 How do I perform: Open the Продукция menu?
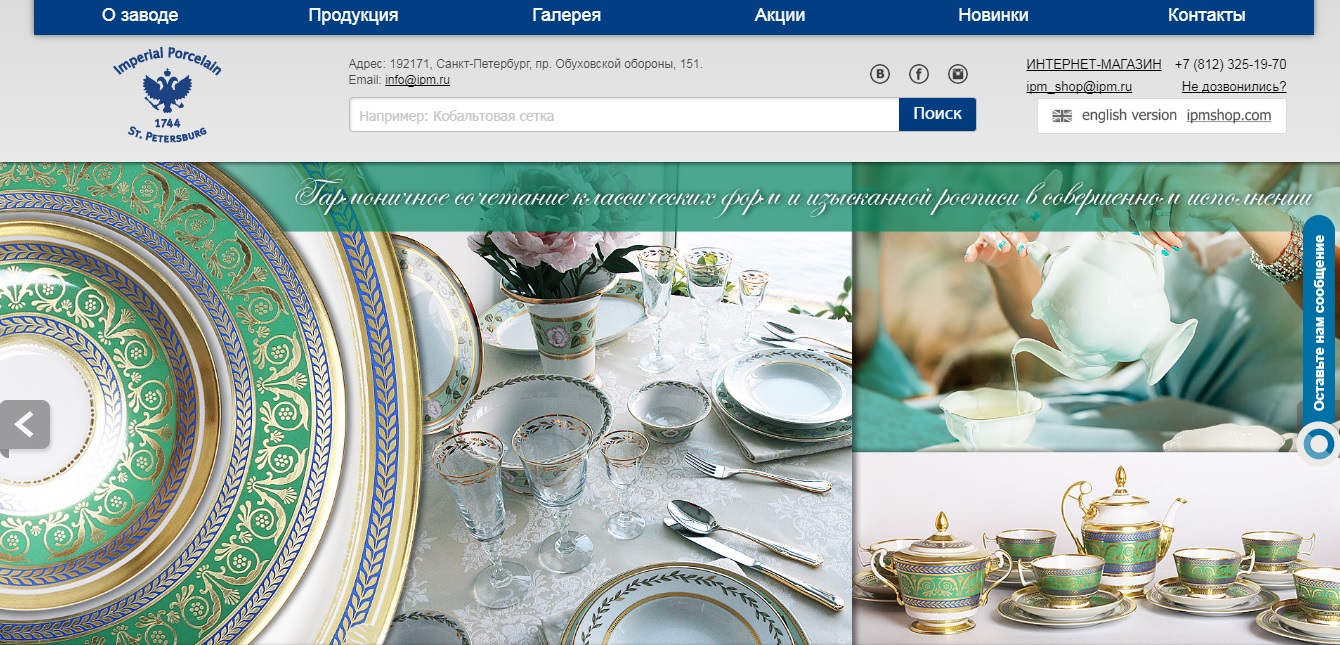click(353, 15)
